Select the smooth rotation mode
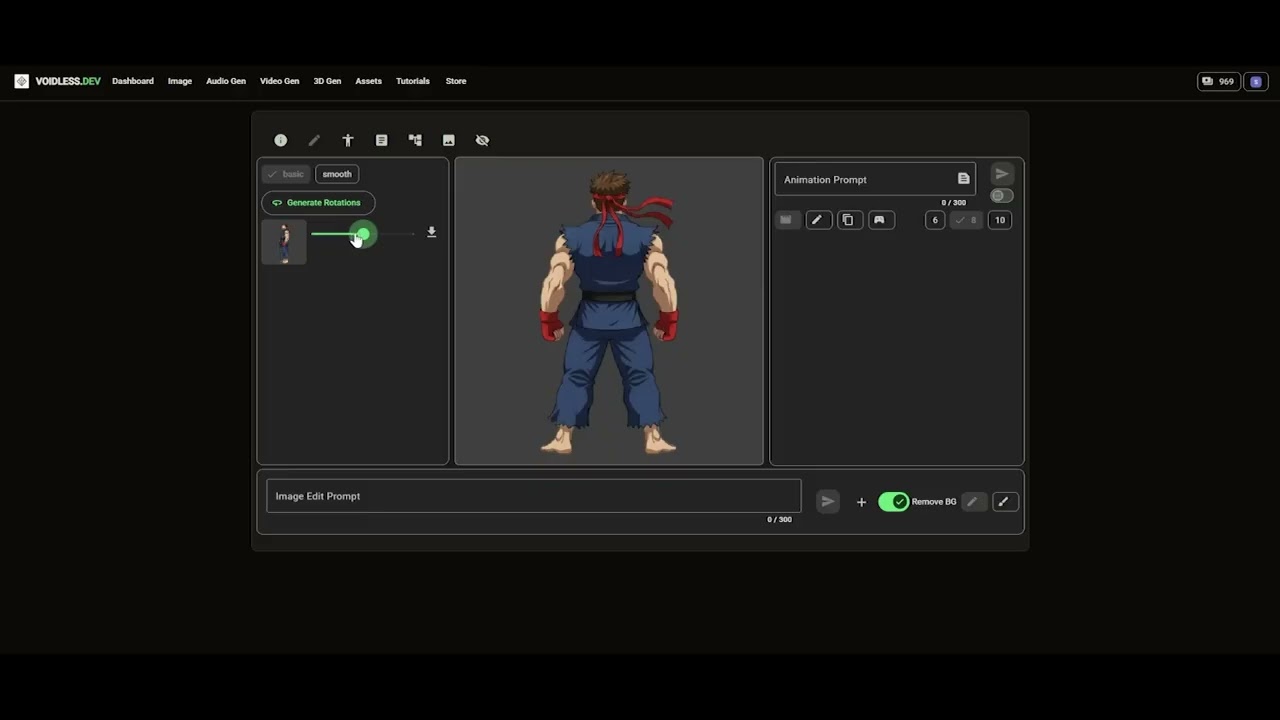 pyautogui.click(x=337, y=174)
